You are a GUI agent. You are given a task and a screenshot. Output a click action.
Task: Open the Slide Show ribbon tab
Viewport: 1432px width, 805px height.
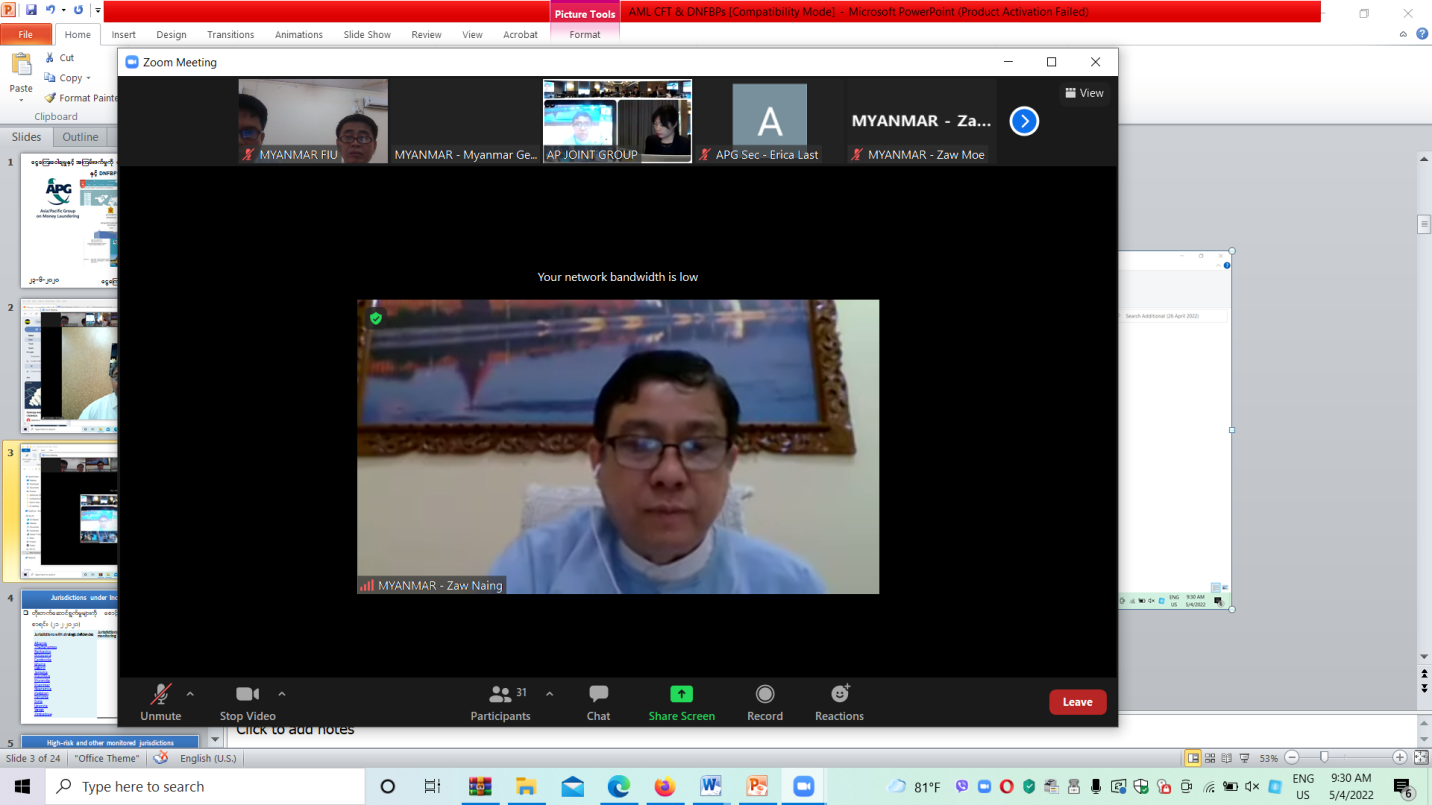coord(367,34)
